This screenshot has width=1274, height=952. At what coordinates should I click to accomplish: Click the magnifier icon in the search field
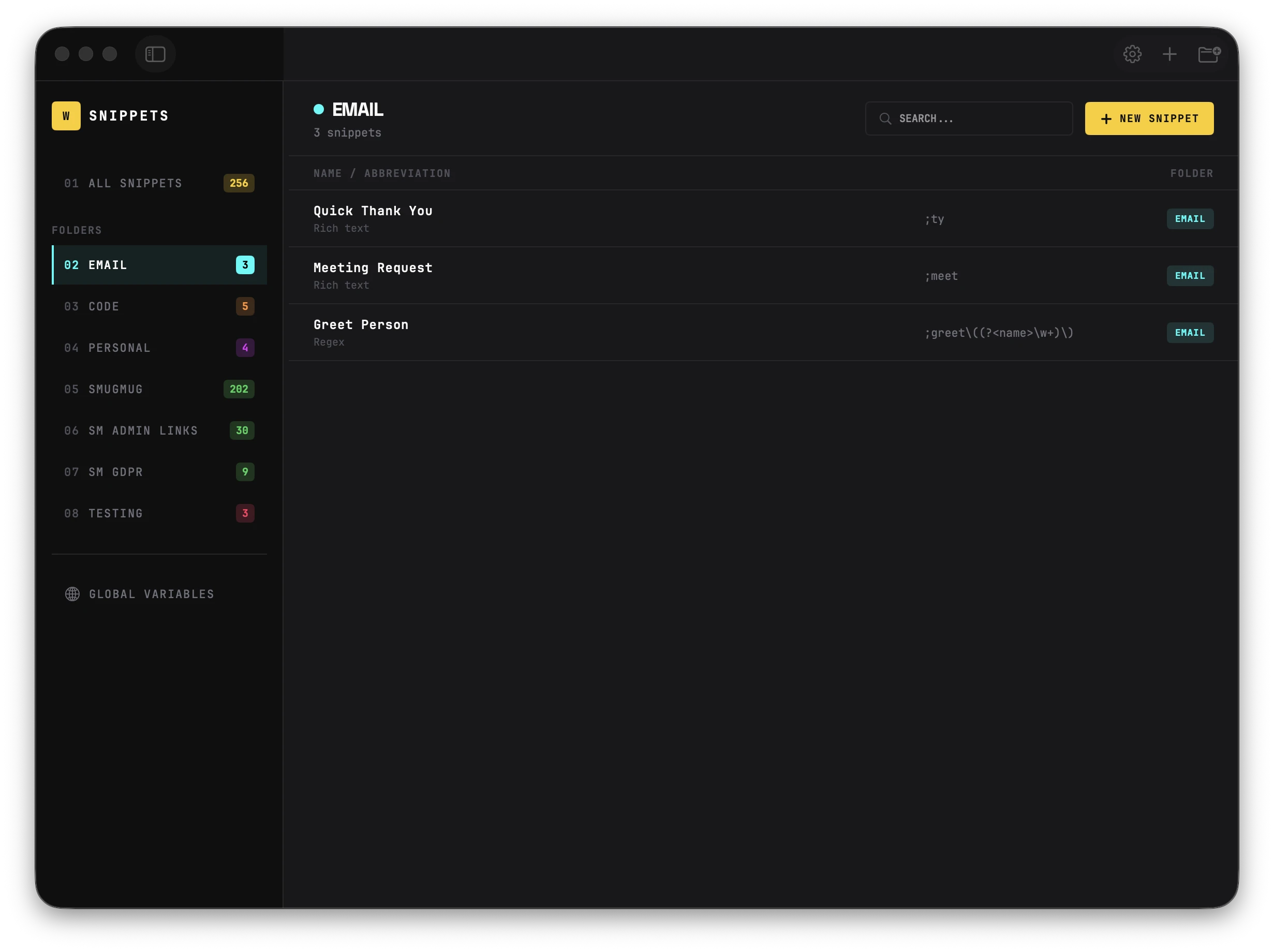point(886,118)
